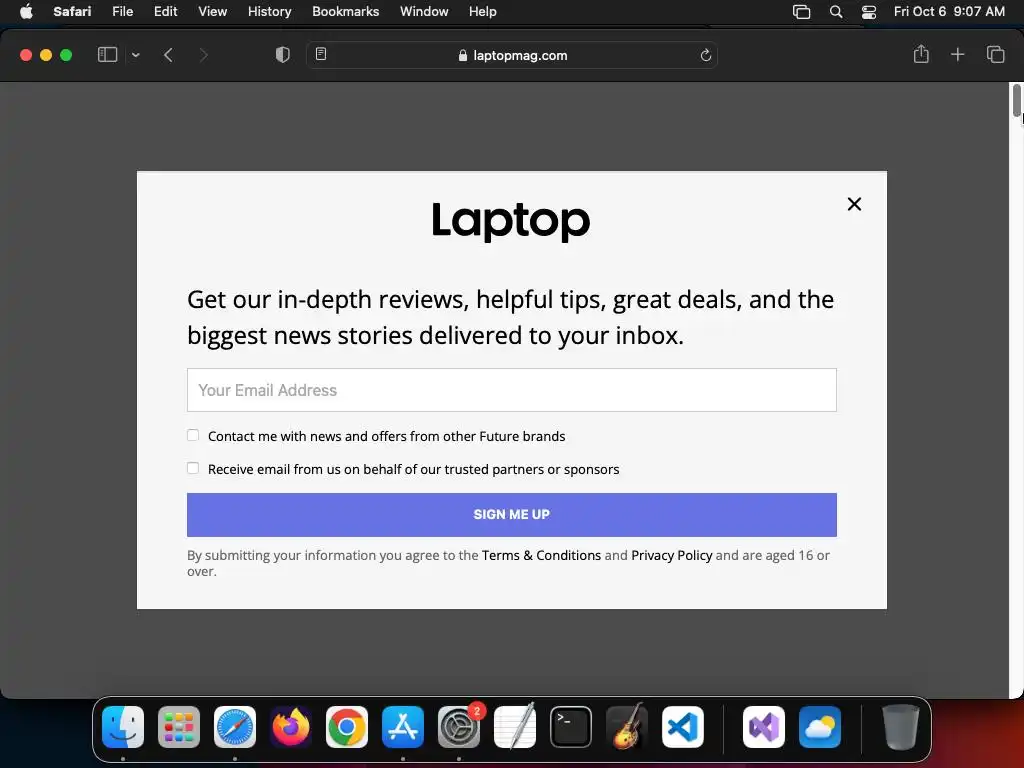Open the History menu
Viewport: 1024px width, 768px height.
point(269,11)
